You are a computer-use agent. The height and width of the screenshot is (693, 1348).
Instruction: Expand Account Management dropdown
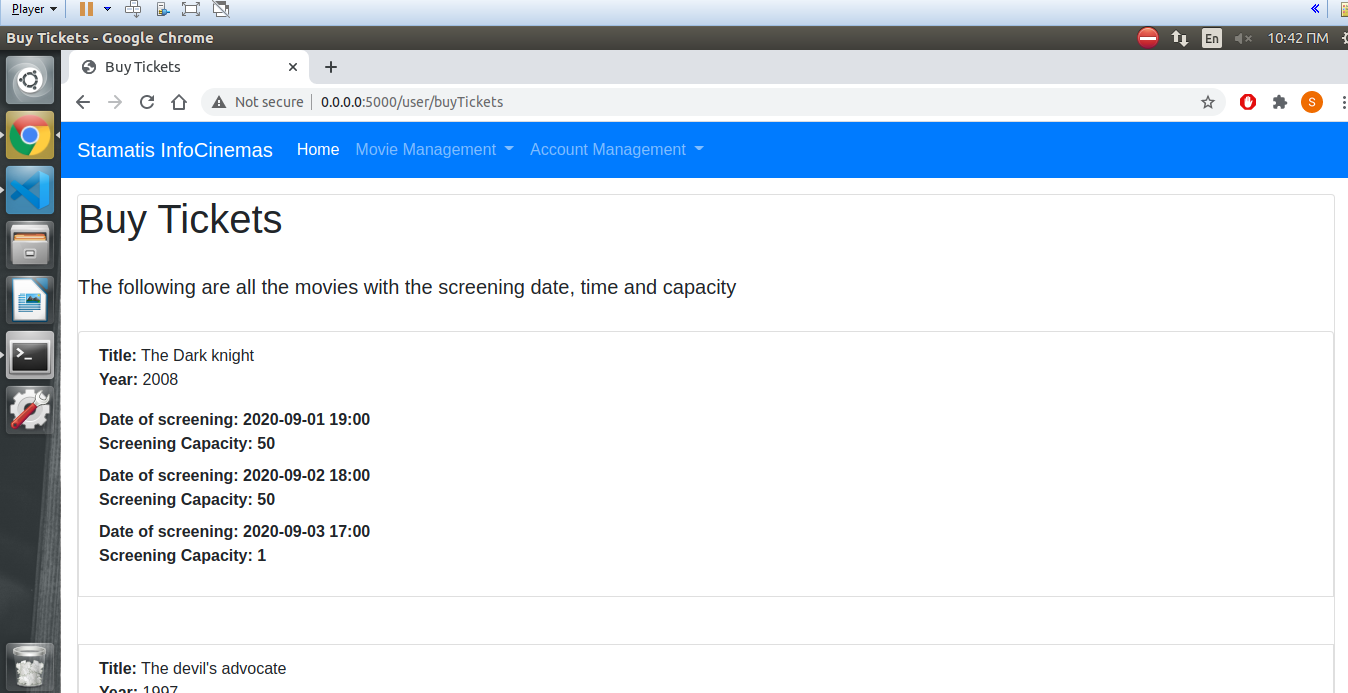point(617,149)
